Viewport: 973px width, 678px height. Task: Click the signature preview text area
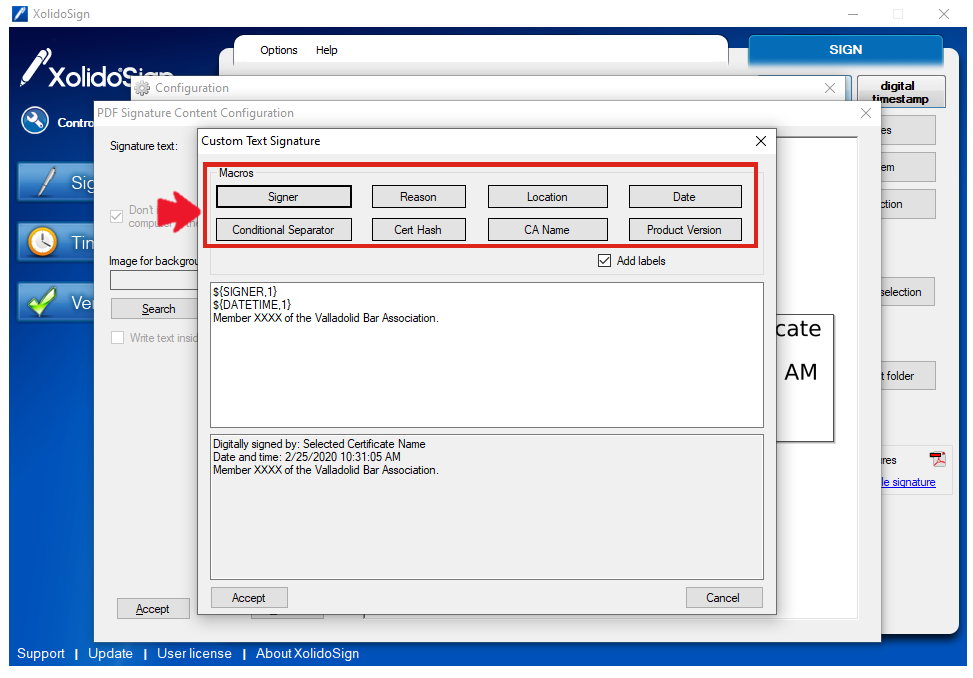486,507
